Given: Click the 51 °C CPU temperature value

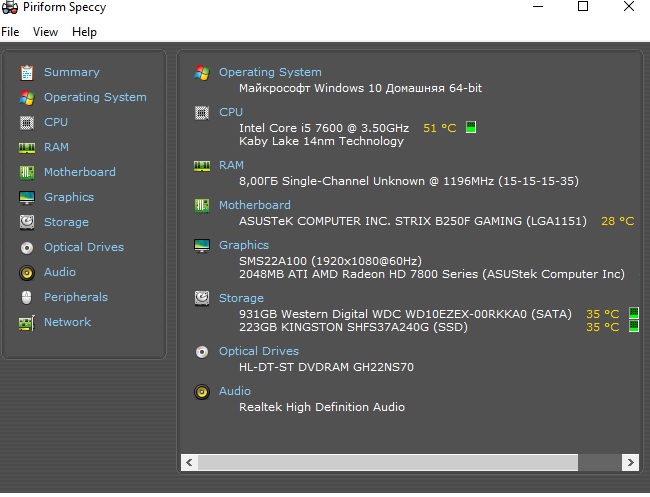Looking at the screenshot, I should click(439, 128).
